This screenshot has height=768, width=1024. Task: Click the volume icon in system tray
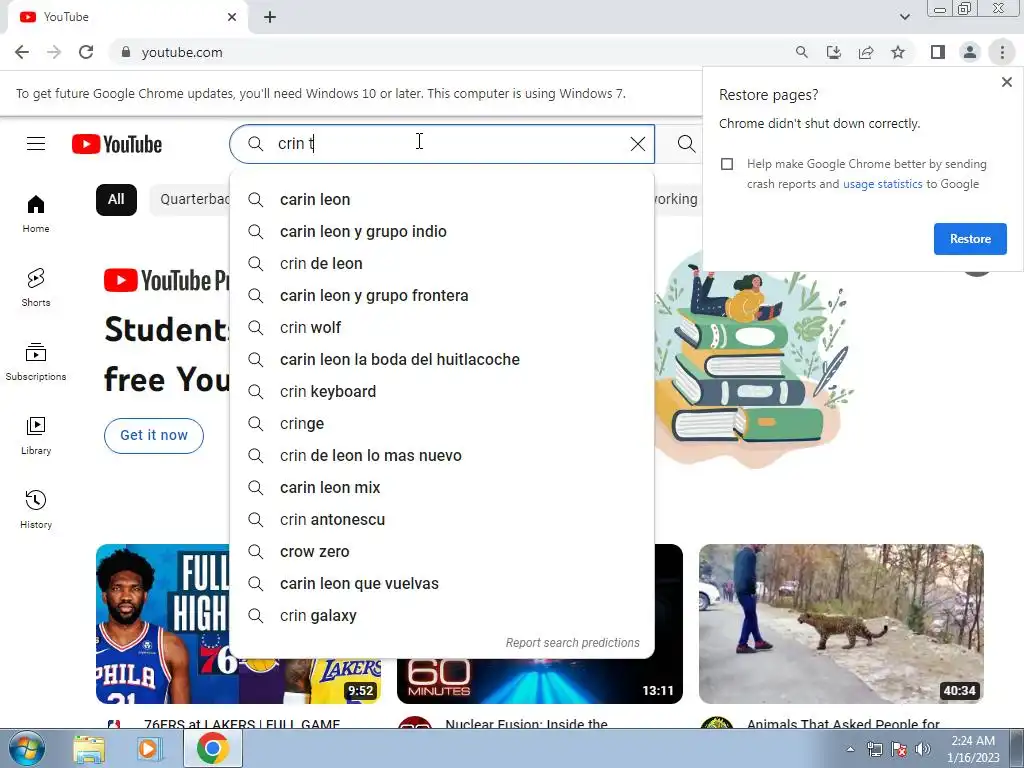pyautogui.click(x=923, y=749)
